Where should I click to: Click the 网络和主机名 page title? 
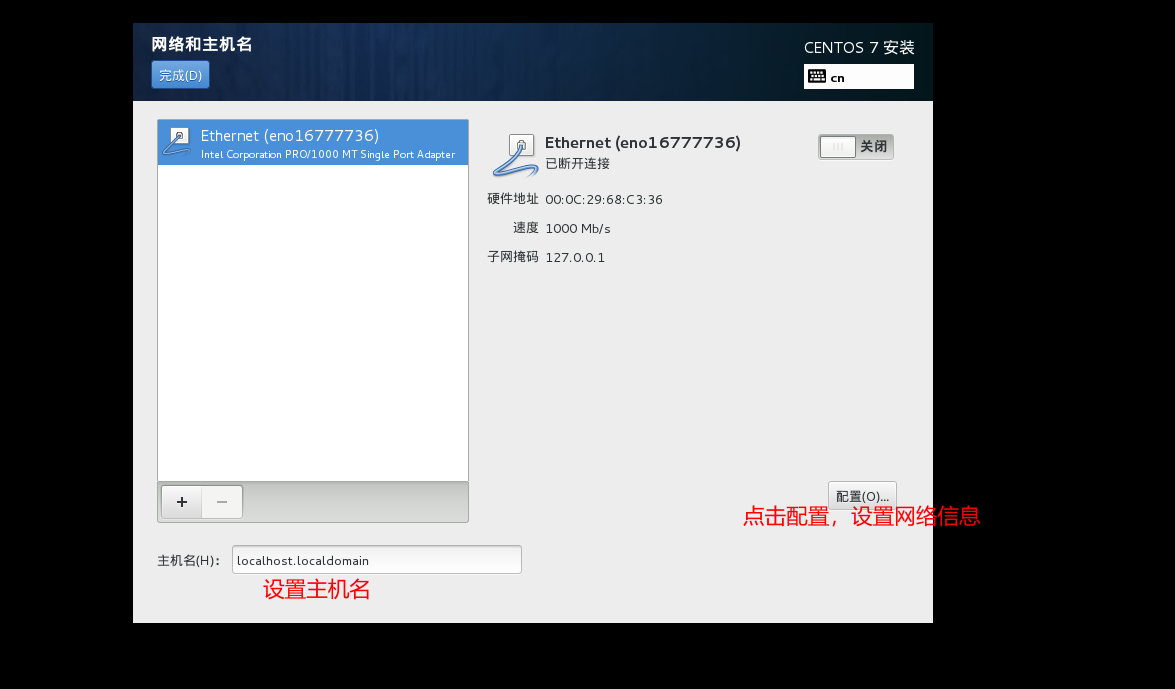pos(202,44)
